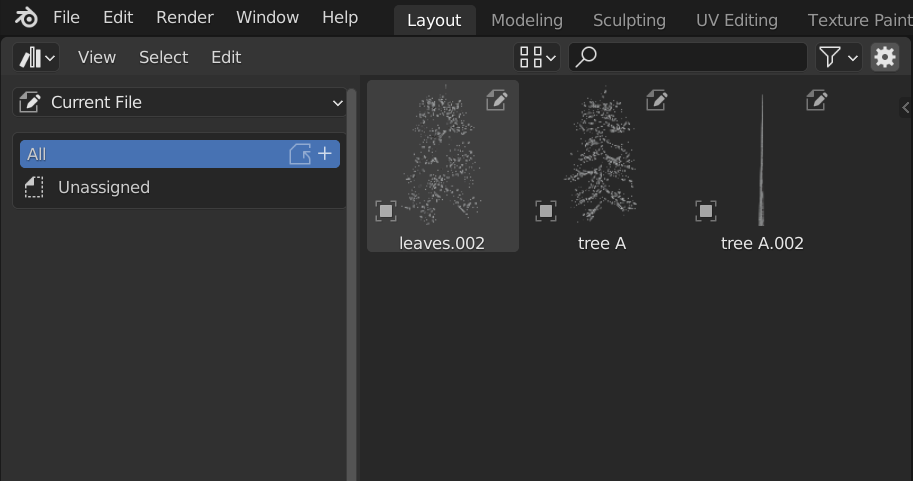Switch to the Sculpting workspace tab
The height and width of the screenshot is (481, 913).
629,20
